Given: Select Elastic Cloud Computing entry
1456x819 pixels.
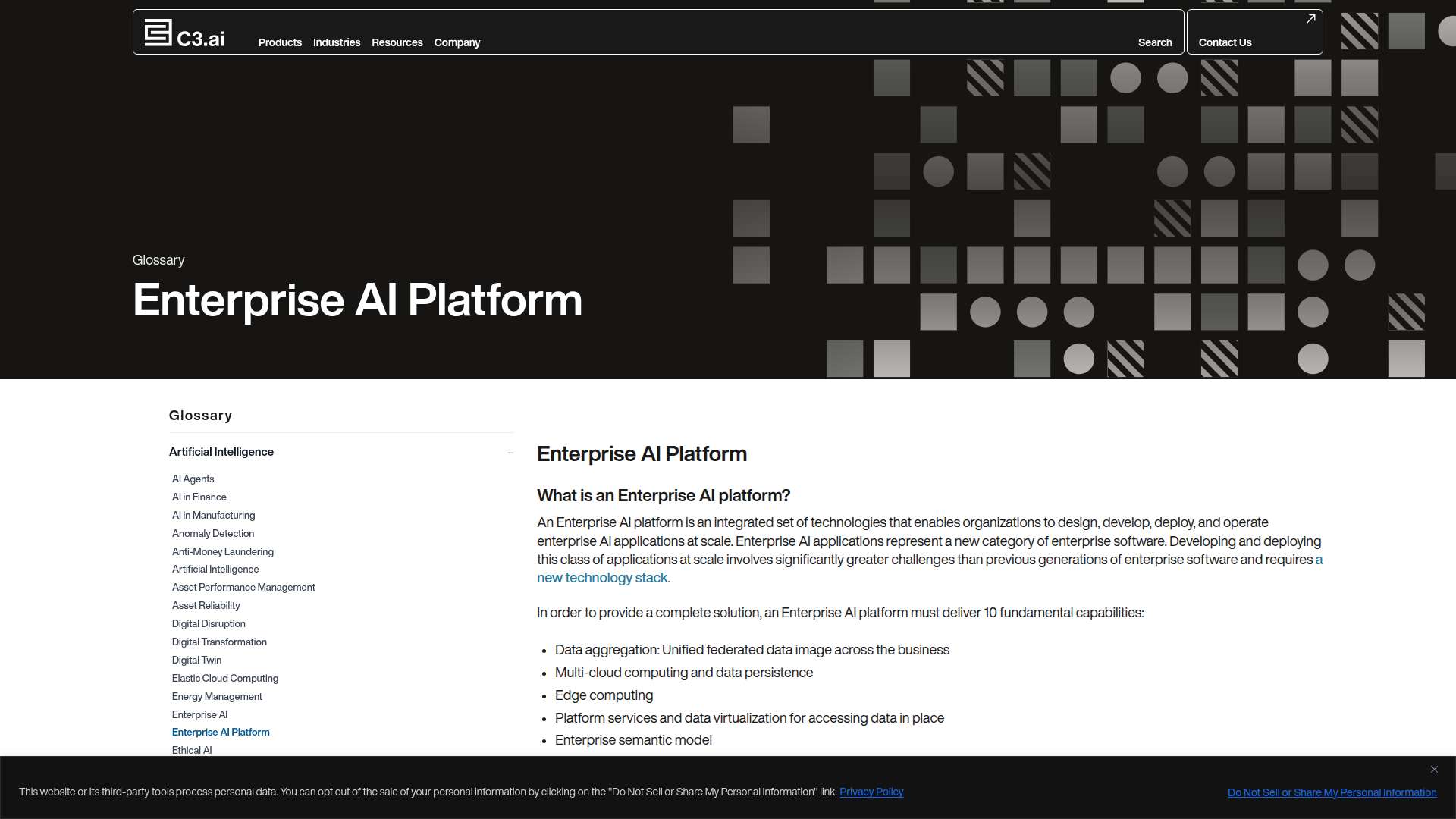Looking at the screenshot, I should (x=225, y=678).
